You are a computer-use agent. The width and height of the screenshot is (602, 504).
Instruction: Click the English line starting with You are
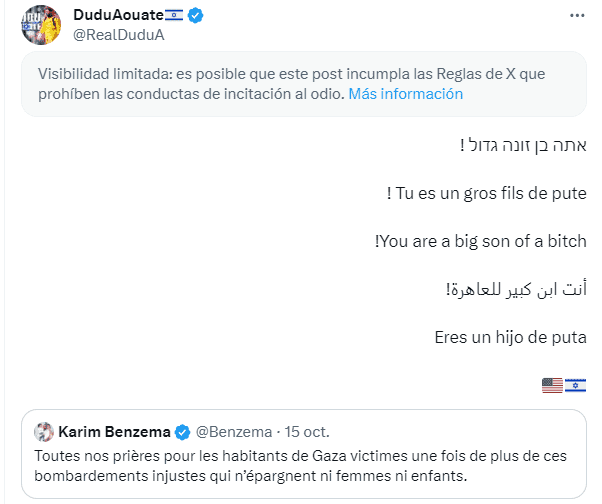click(480, 241)
